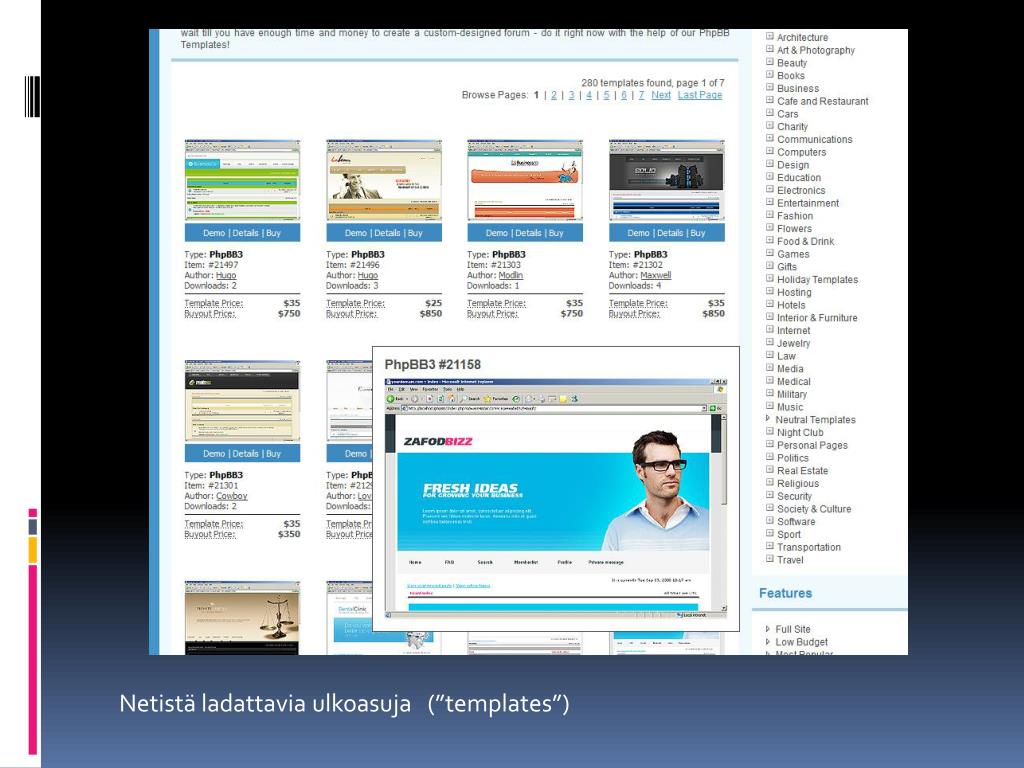Open author Modlin profile link
Image resolution: width=1024 pixels, height=768 pixels.
511,276
